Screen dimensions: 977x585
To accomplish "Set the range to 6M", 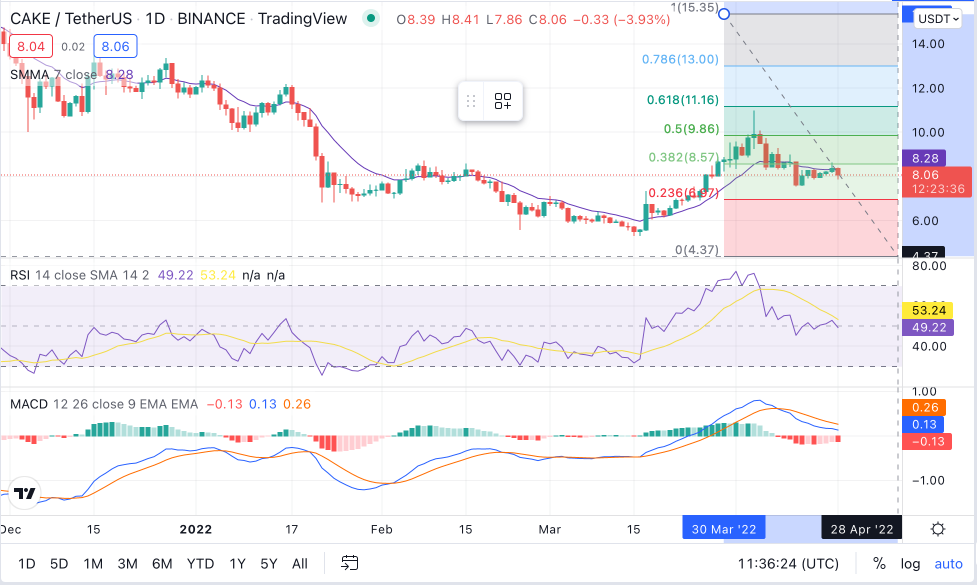I will (162, 564).
